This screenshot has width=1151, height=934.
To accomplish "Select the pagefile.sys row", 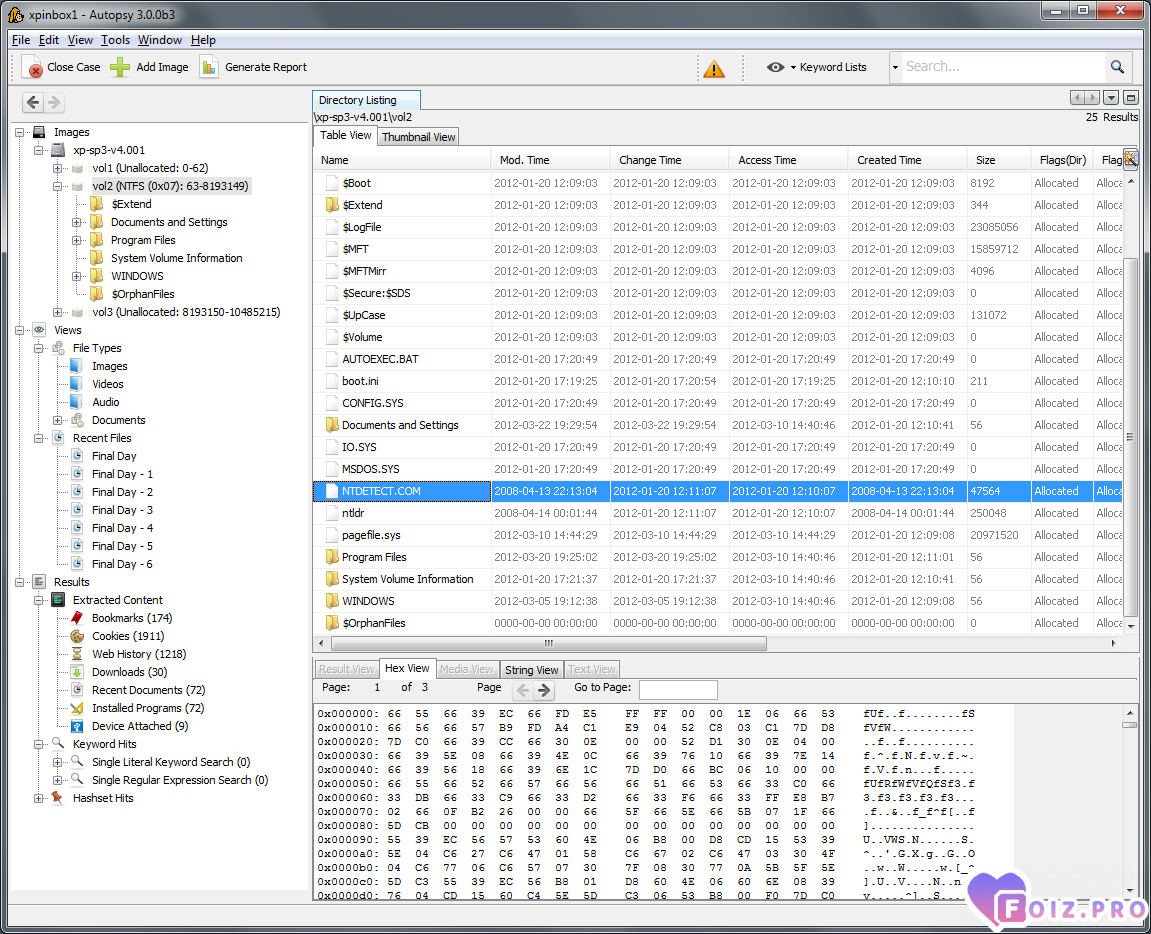I will [x=719, y=535].
